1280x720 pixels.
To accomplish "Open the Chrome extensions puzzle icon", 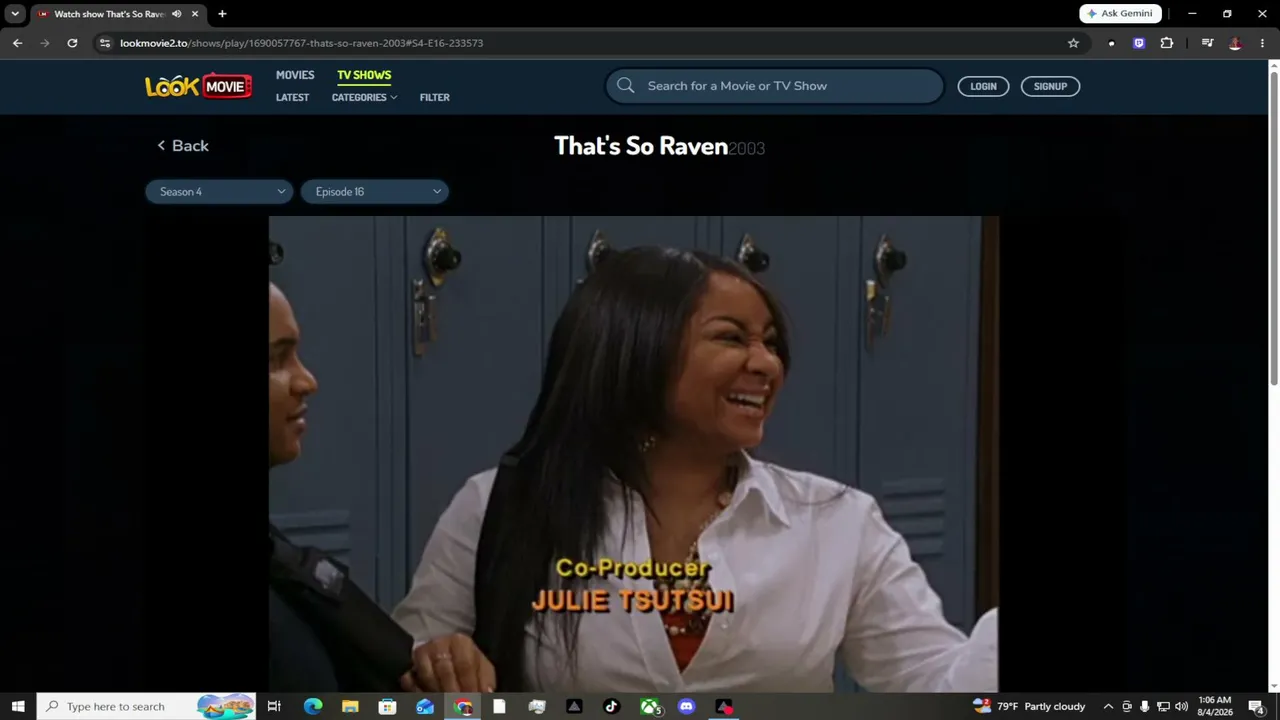I will (x=1166, y=43).
